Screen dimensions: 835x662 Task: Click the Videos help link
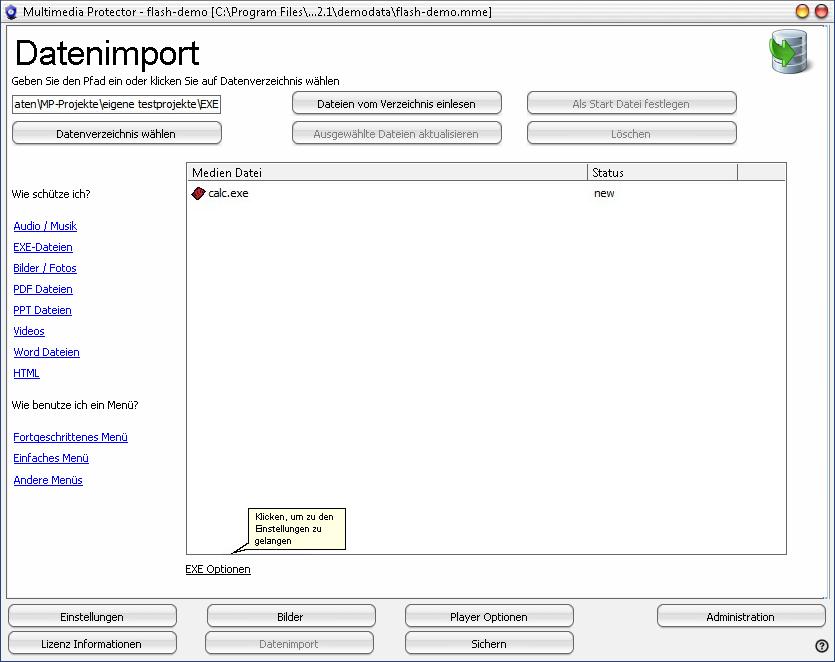click(29, 331)
